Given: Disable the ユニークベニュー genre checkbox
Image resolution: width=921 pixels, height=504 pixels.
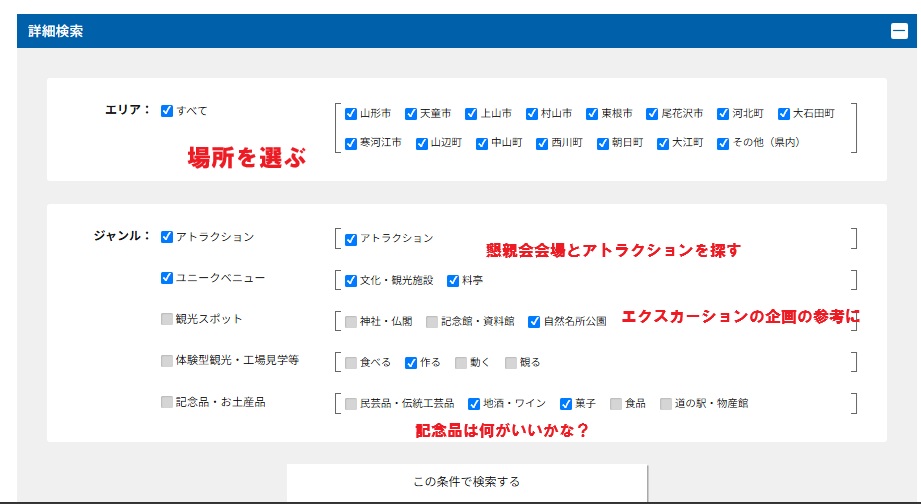Looking at the screenshot, I should 167,278.
